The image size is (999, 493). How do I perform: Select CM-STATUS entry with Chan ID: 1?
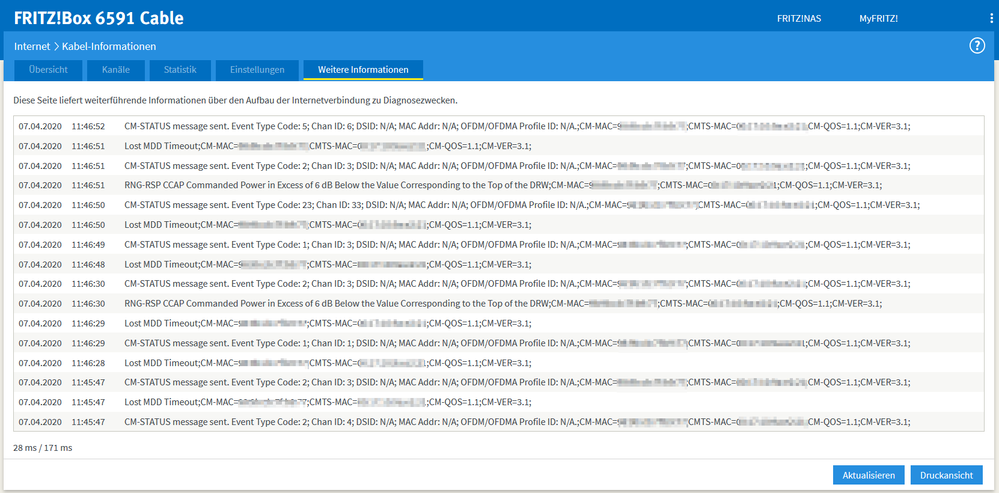[x=498, y=343]
